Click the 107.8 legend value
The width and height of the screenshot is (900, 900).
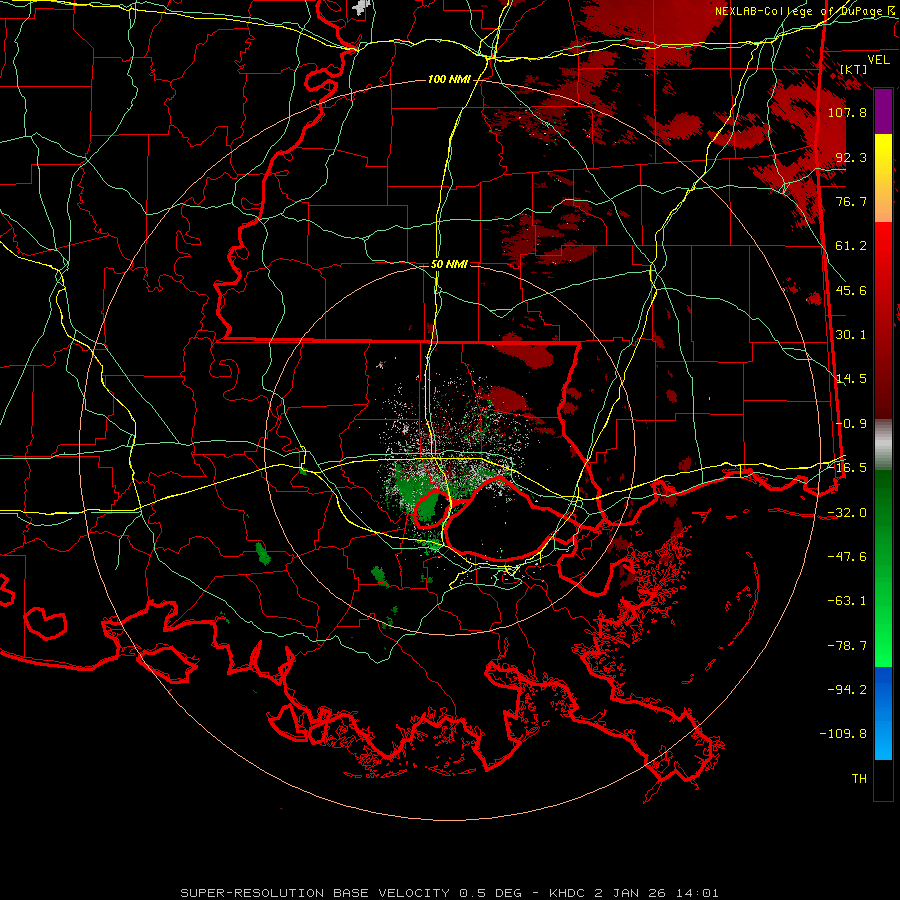[847, 112]
